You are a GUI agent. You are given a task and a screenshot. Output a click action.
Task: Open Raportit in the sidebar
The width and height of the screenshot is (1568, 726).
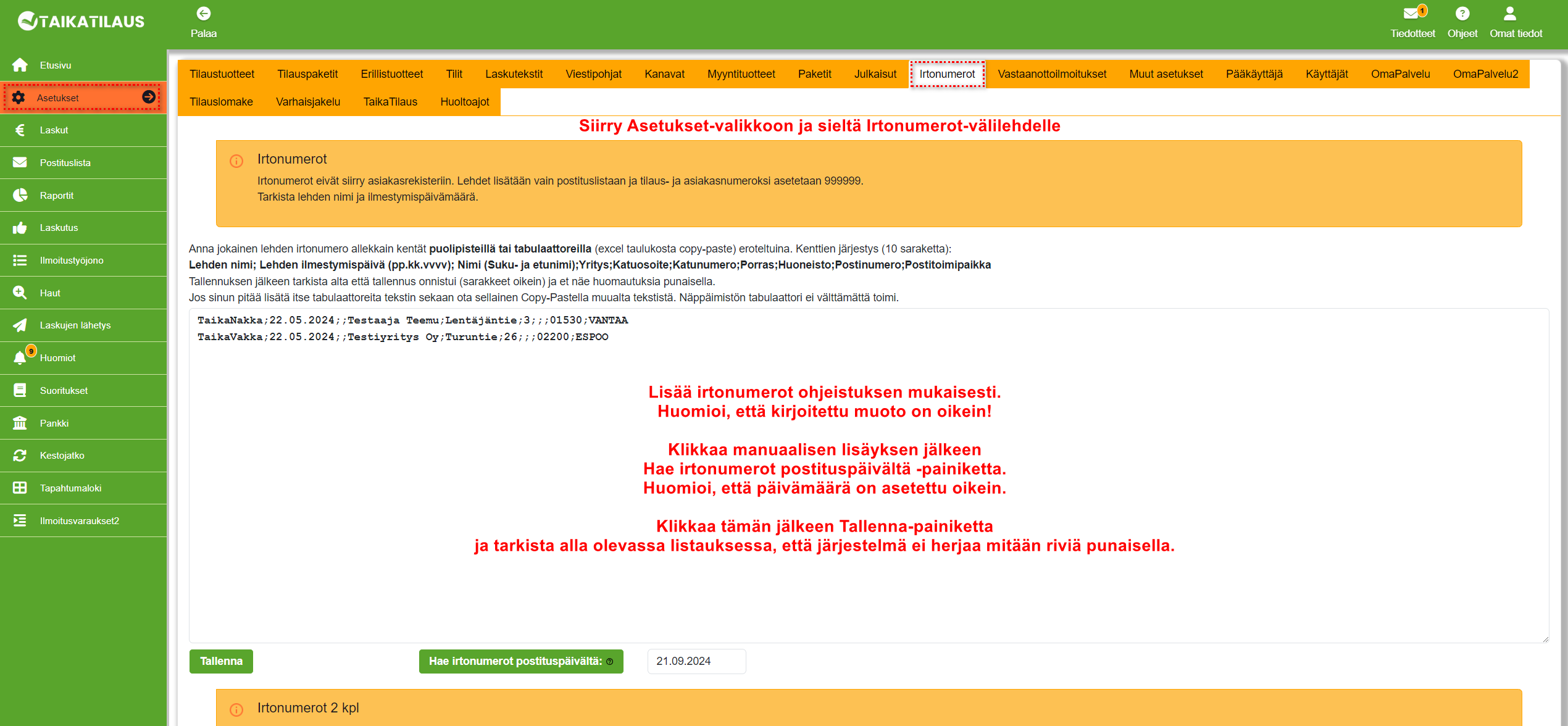[x=83, y=195]
